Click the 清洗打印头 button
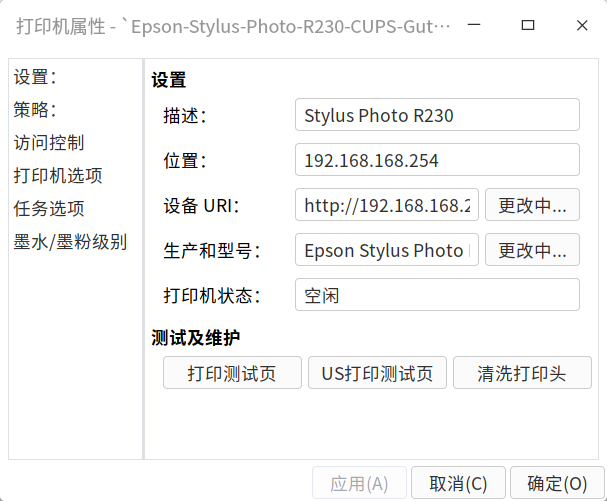Screen dimensions: 607x501 tap(522, 373)
